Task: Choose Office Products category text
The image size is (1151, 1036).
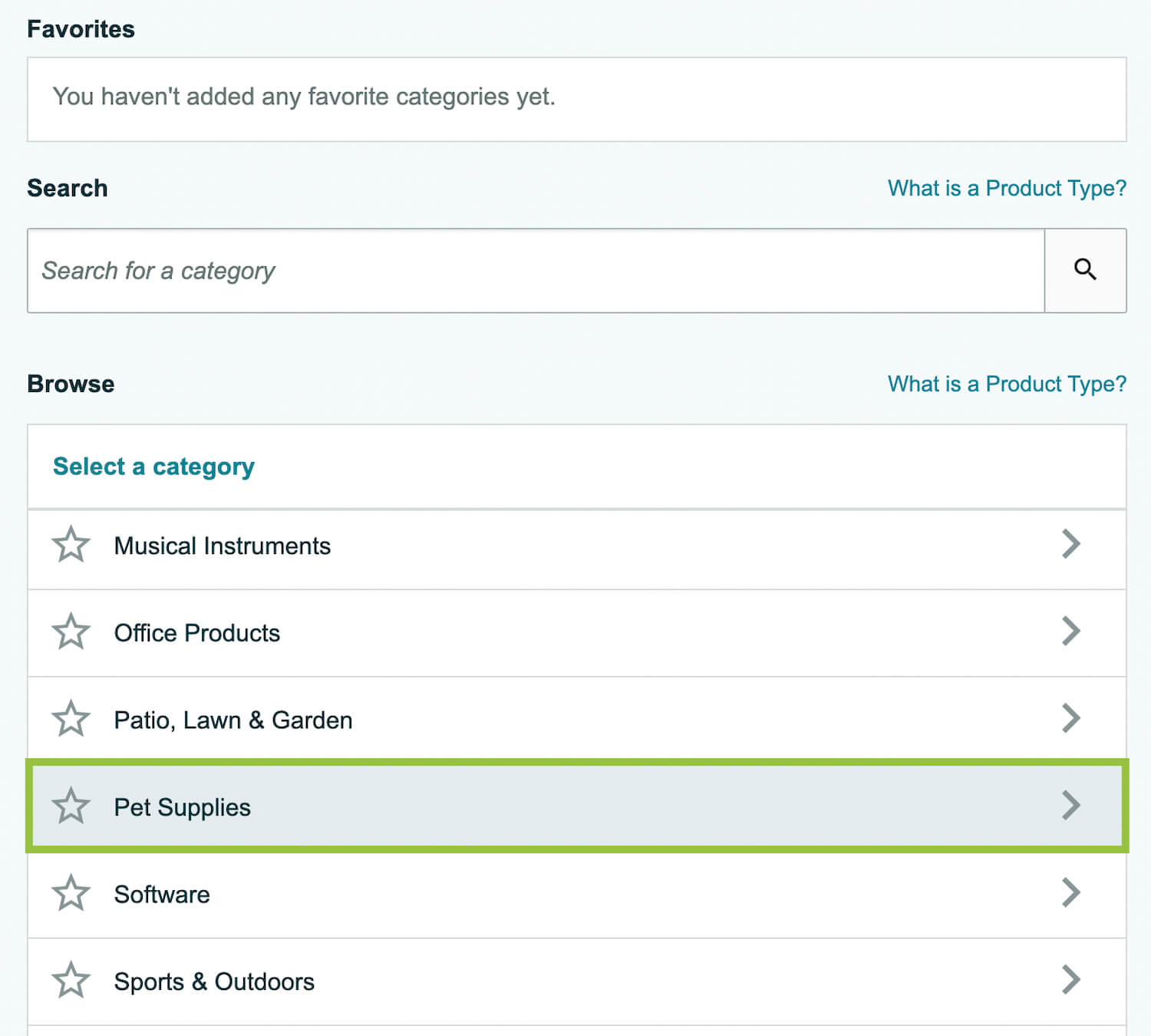Action: pyautogui.click(x=197, y=633)
